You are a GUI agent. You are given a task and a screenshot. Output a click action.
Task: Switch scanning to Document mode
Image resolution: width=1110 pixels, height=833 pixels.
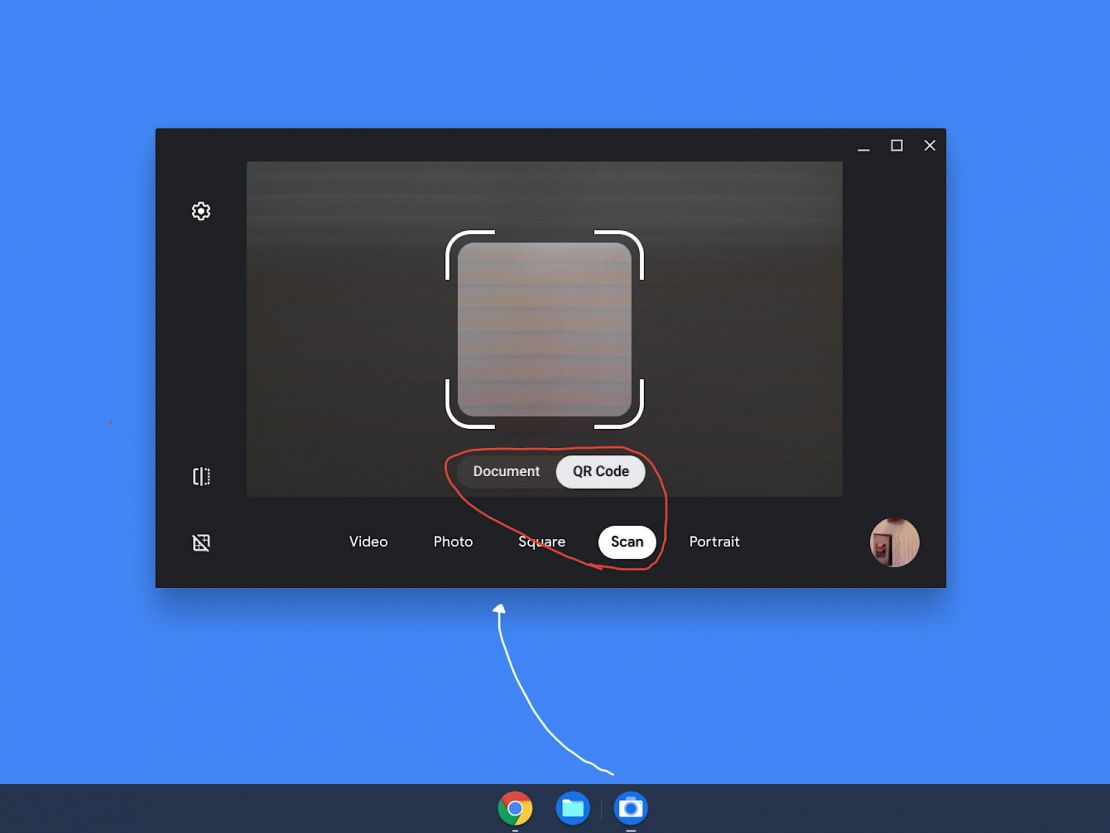click(x=506, y=471)
